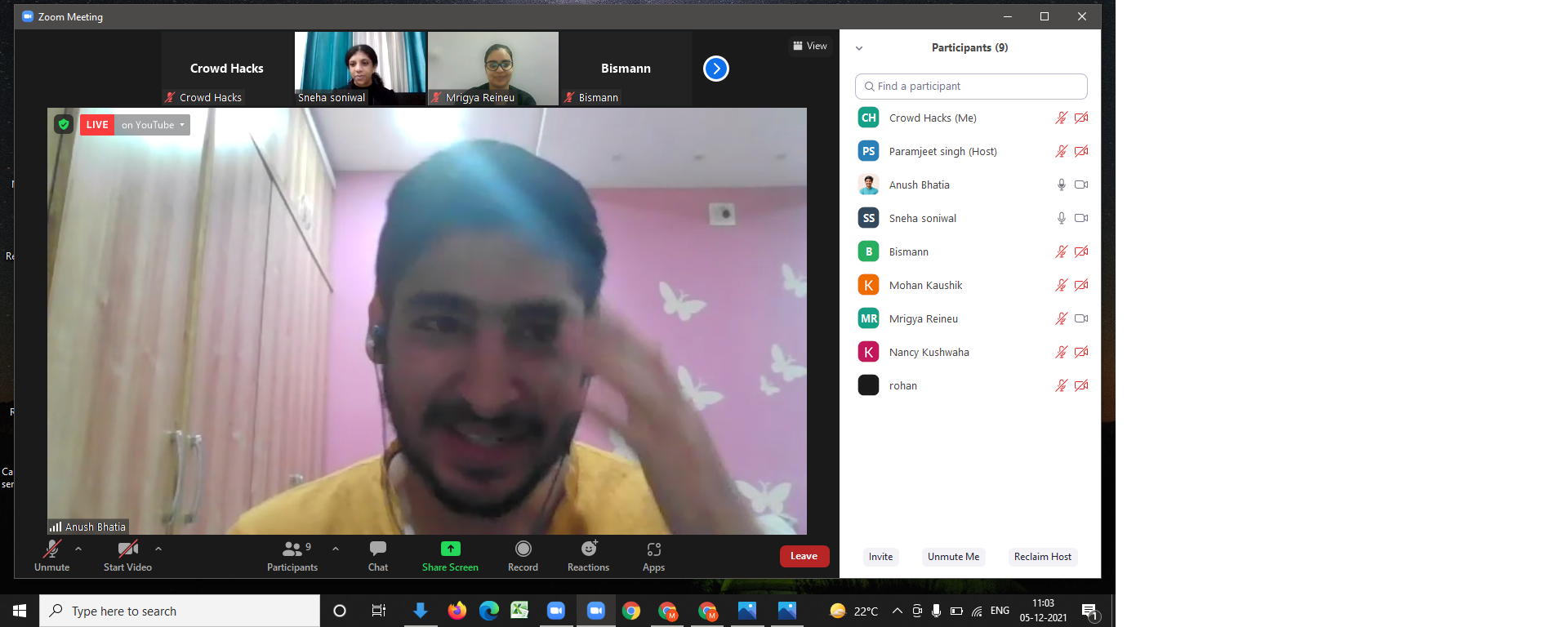
Task: Focus the Find a participant search field
Action: click(x=971, y=87)
